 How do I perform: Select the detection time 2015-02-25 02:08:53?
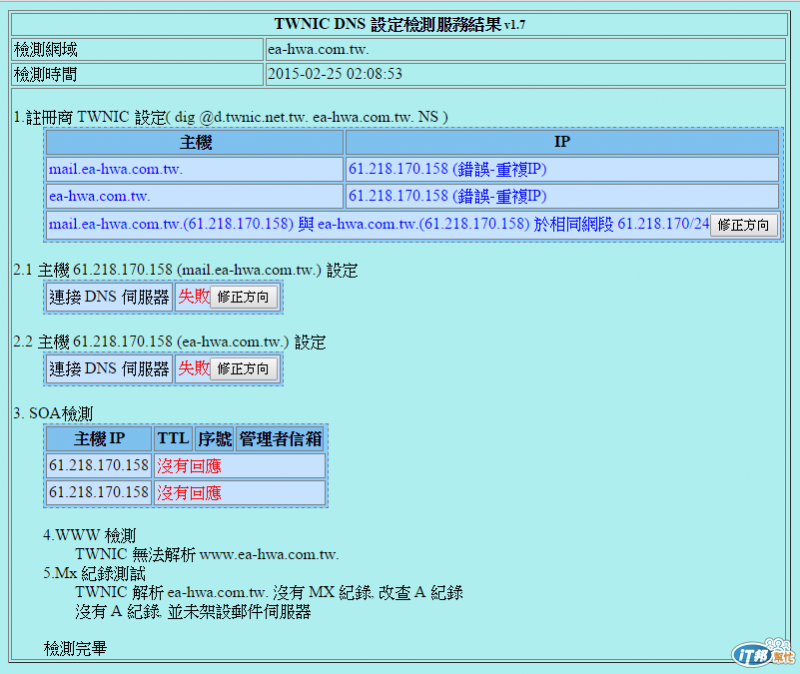tap(335, 74)
